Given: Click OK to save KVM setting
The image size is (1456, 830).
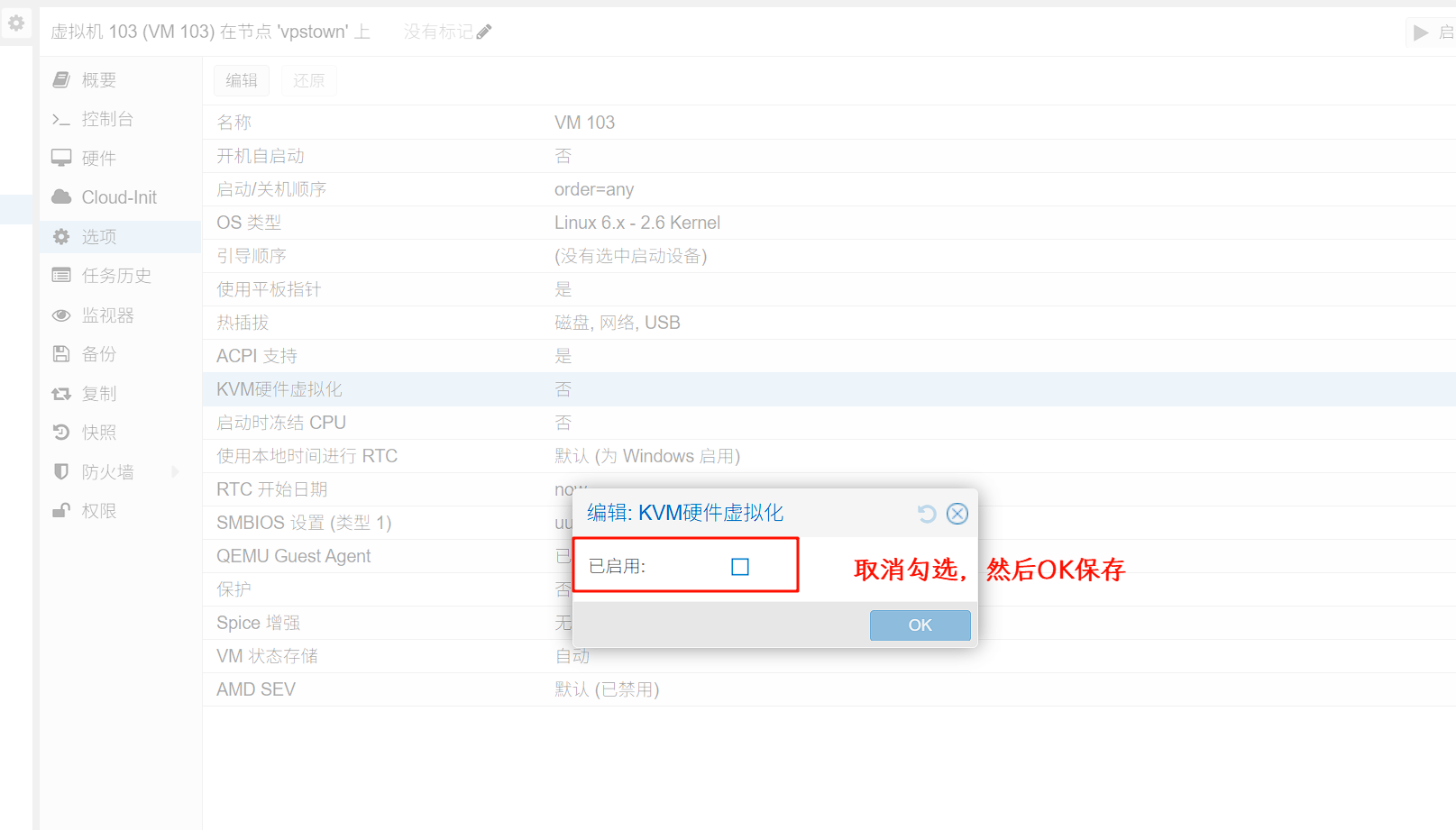Looking at the screenshot, I should click(920, 625).
